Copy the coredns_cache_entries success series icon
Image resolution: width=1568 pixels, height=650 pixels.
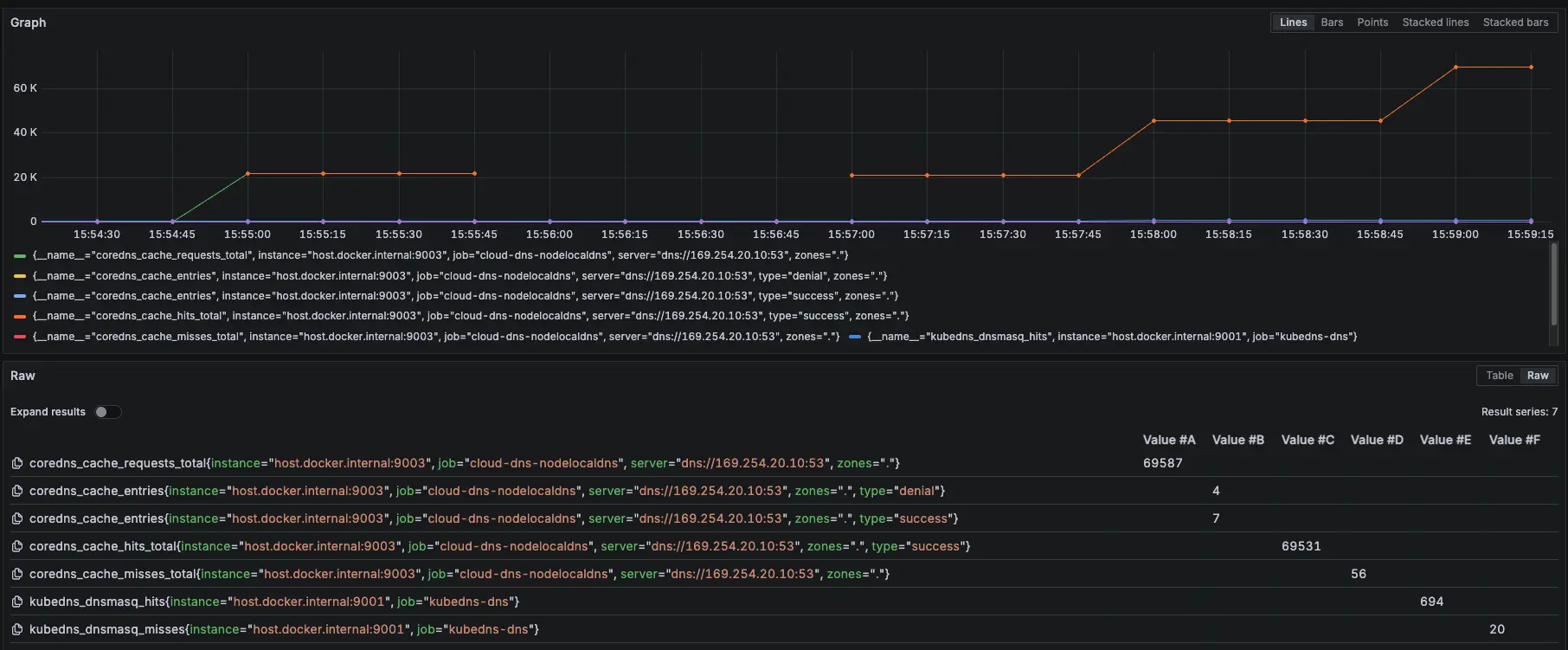(x=16, y=518)
